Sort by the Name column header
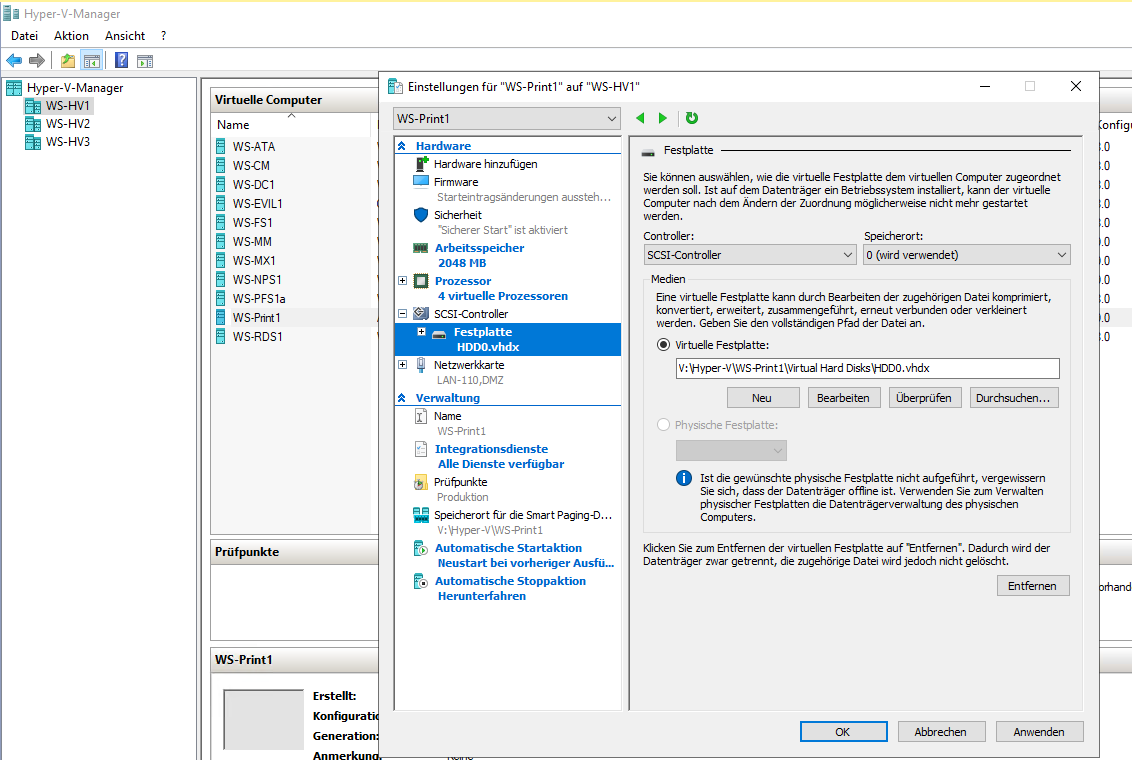Image resolution: width=1132 pixels, height=760 pixels. (290, 125)
